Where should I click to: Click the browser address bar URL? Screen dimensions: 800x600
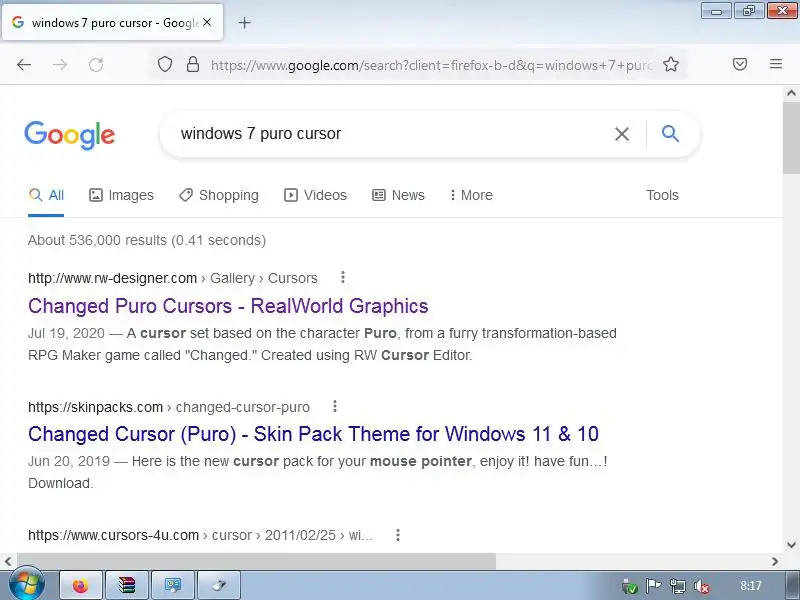click(x=431, y=65)
